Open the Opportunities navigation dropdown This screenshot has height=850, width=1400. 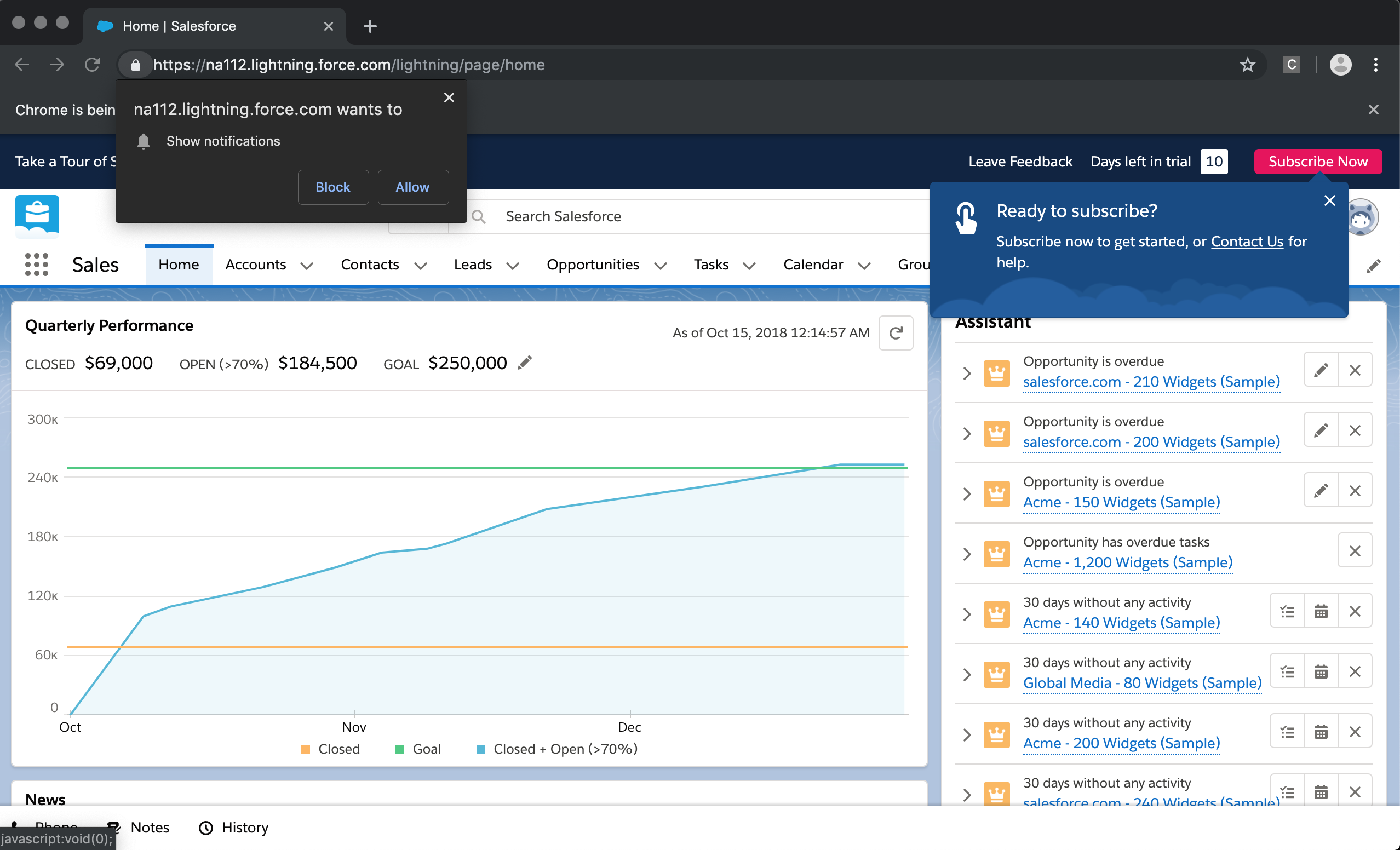[x=660, y=265]
